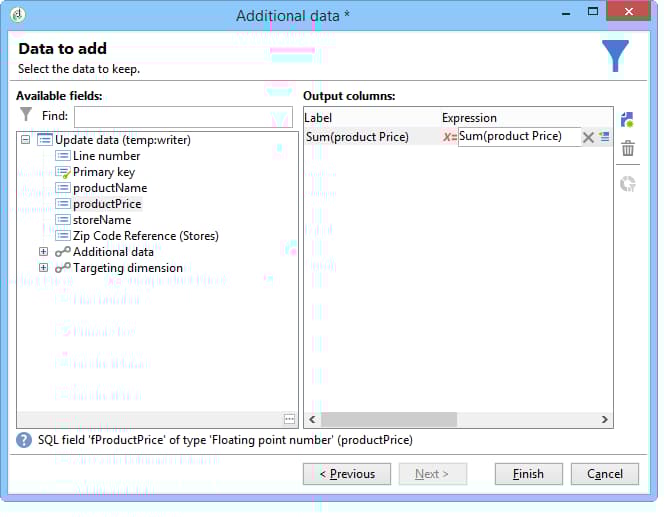The height and width of the screenshot is (517, 665).
Task: Select the productPrice field
Action: [x=107, y=204]
